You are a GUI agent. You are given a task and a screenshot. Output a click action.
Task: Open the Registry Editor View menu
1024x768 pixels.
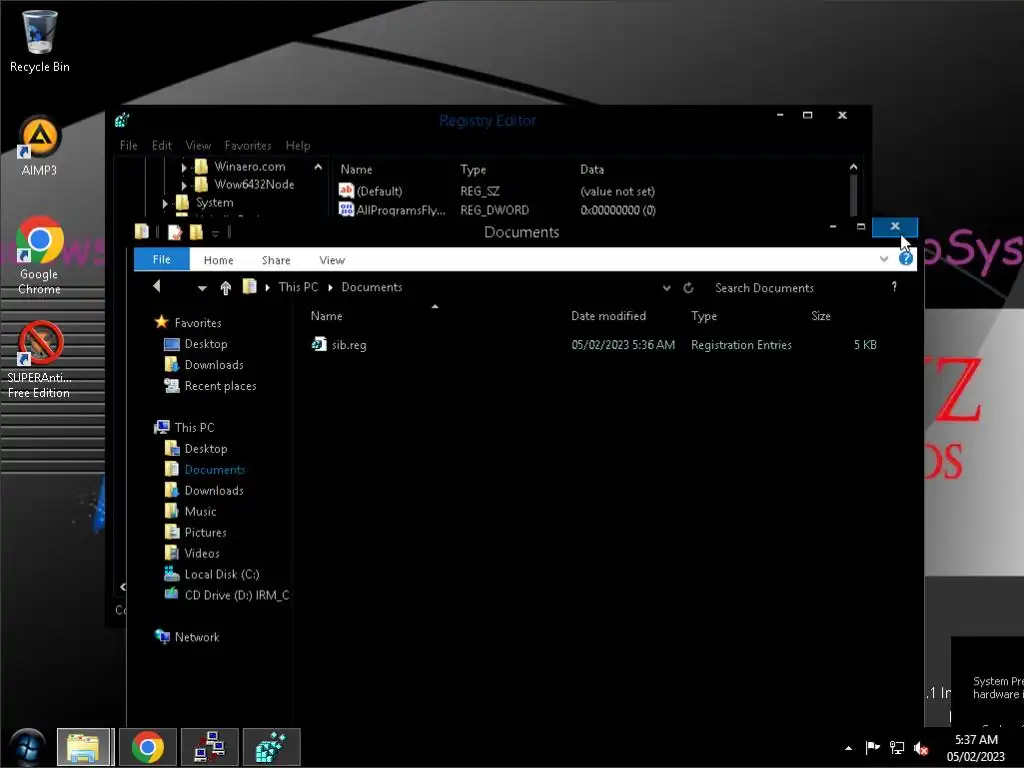point(198,146)
